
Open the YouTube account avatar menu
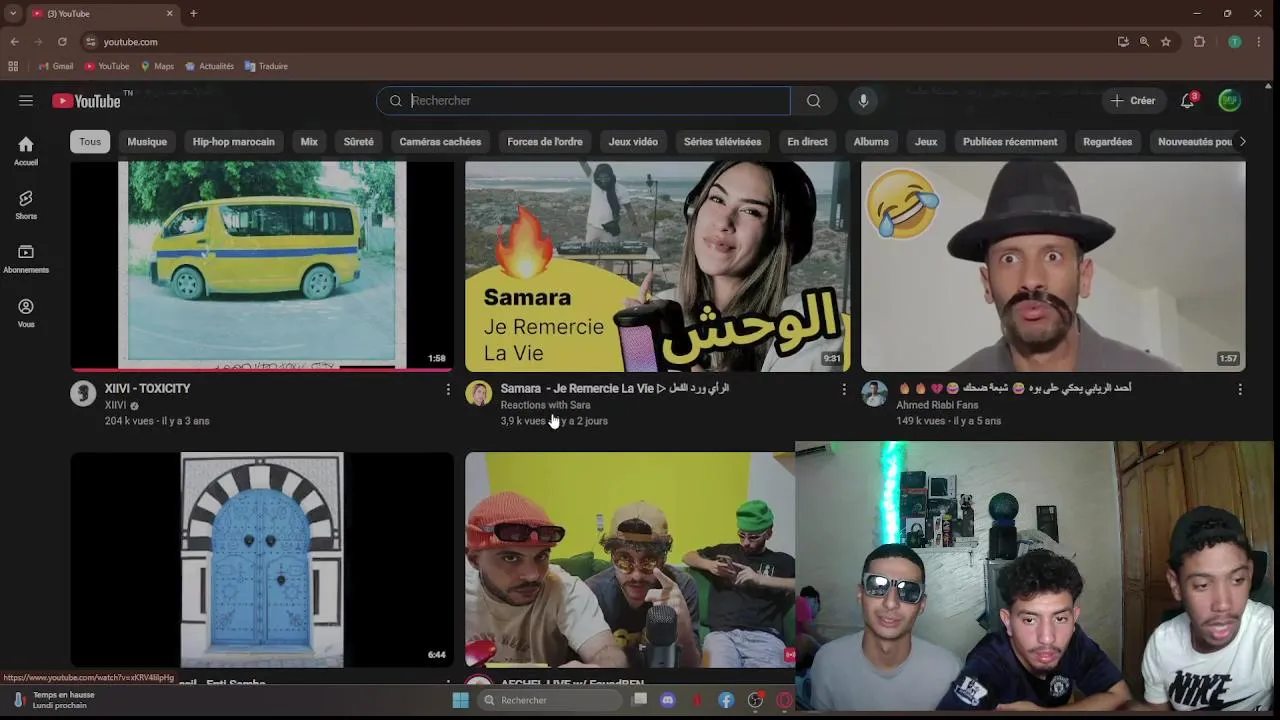point(1229,100)
